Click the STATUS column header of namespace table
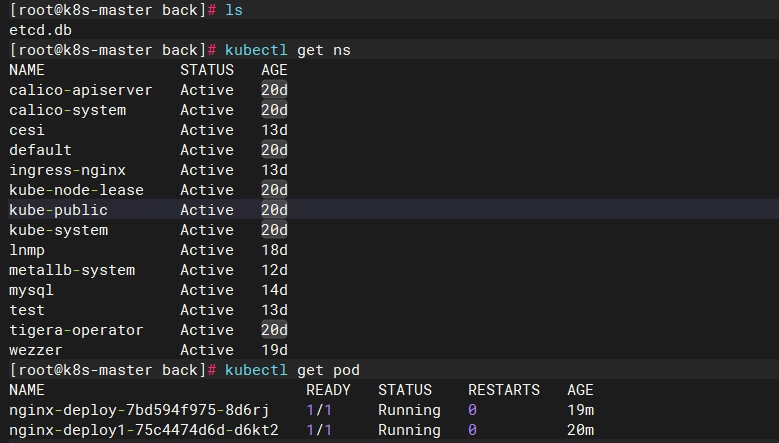 coord(207,70)
